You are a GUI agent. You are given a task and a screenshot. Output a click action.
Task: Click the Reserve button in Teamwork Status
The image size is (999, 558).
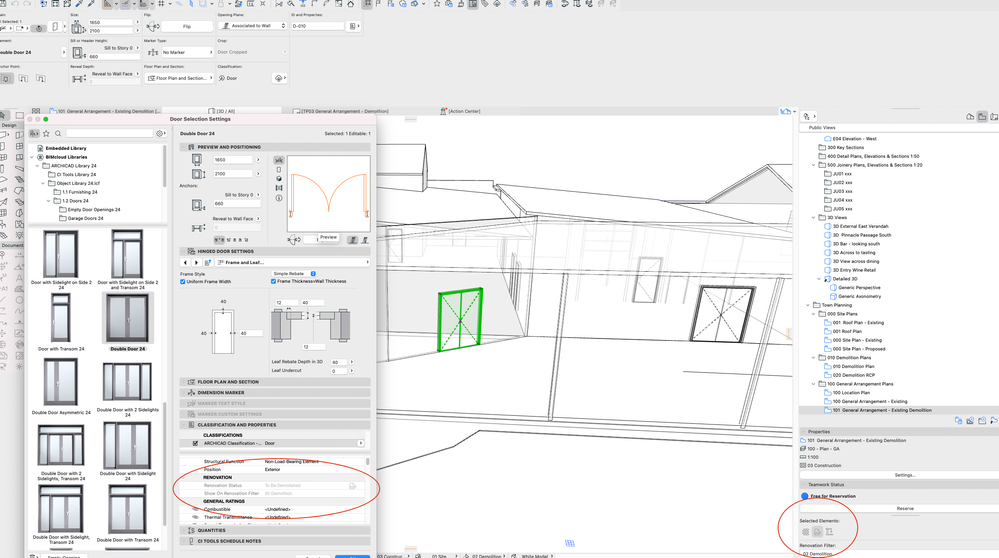(x=904, y=508)
